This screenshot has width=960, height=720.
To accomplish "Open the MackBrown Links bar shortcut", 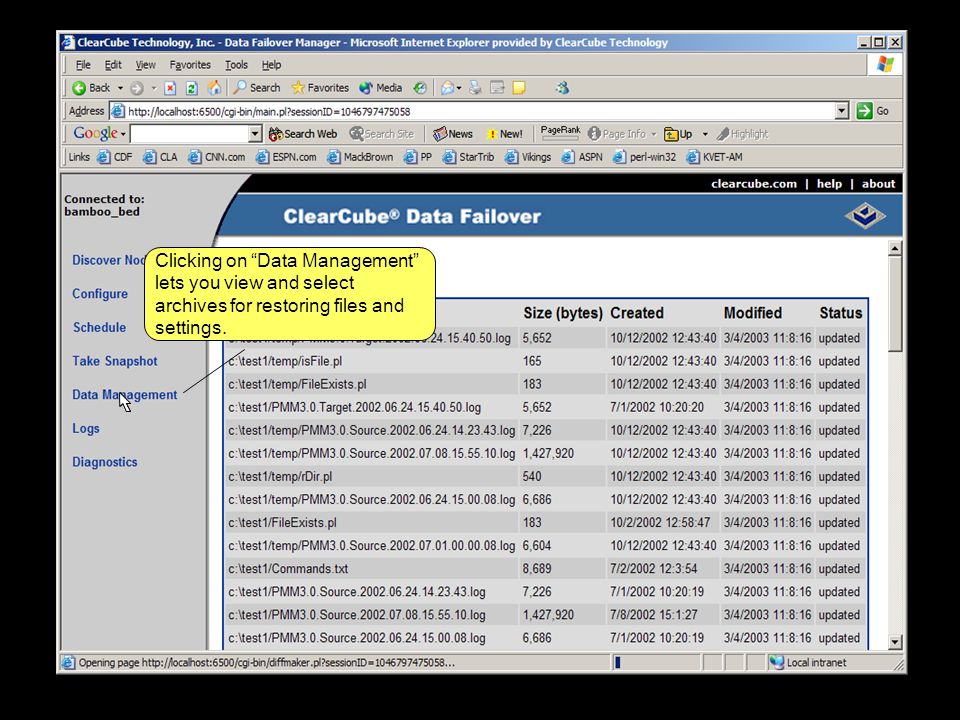I will (x=360, y=157).
